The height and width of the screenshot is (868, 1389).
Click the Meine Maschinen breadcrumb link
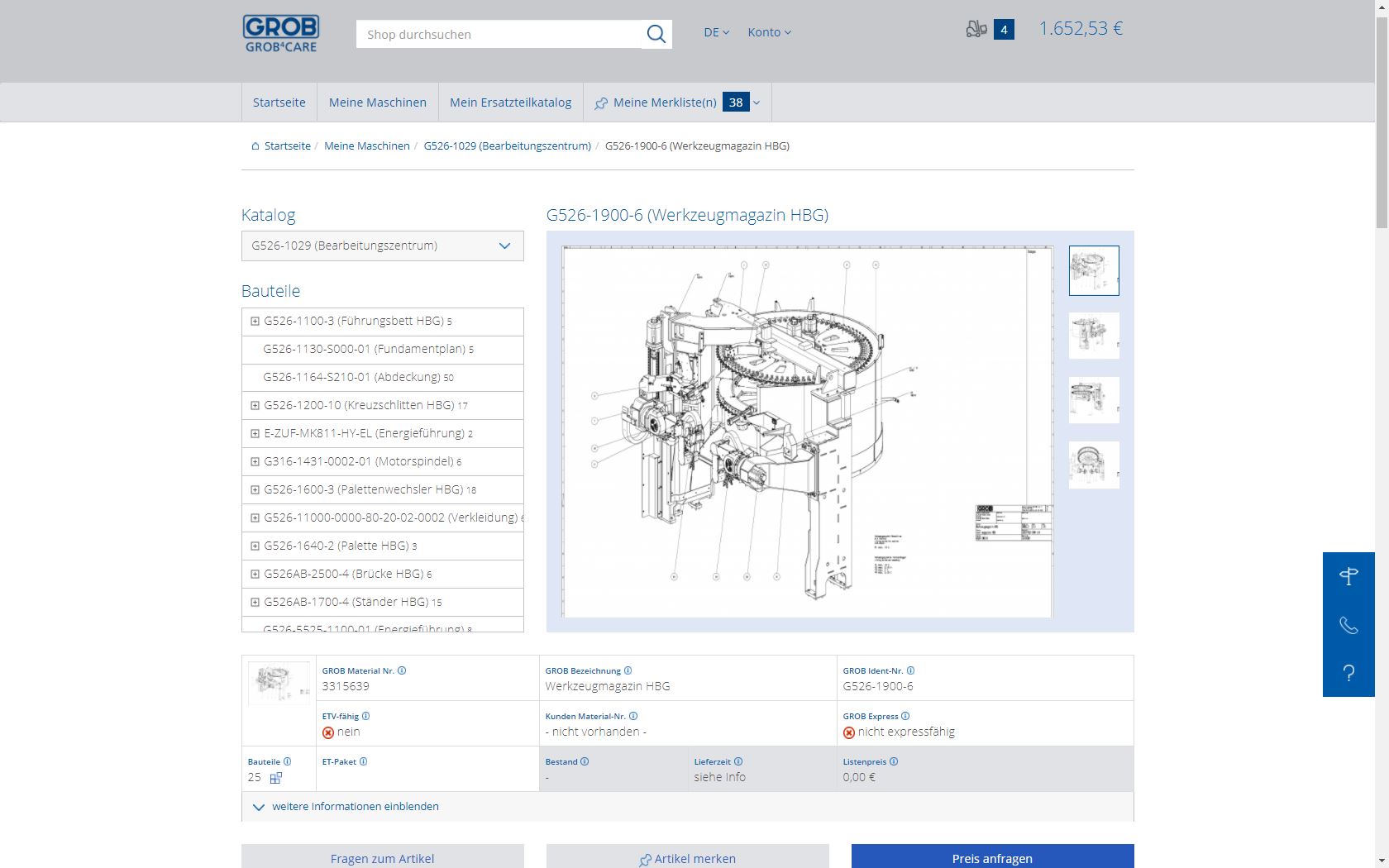click(x=367, y=146)
